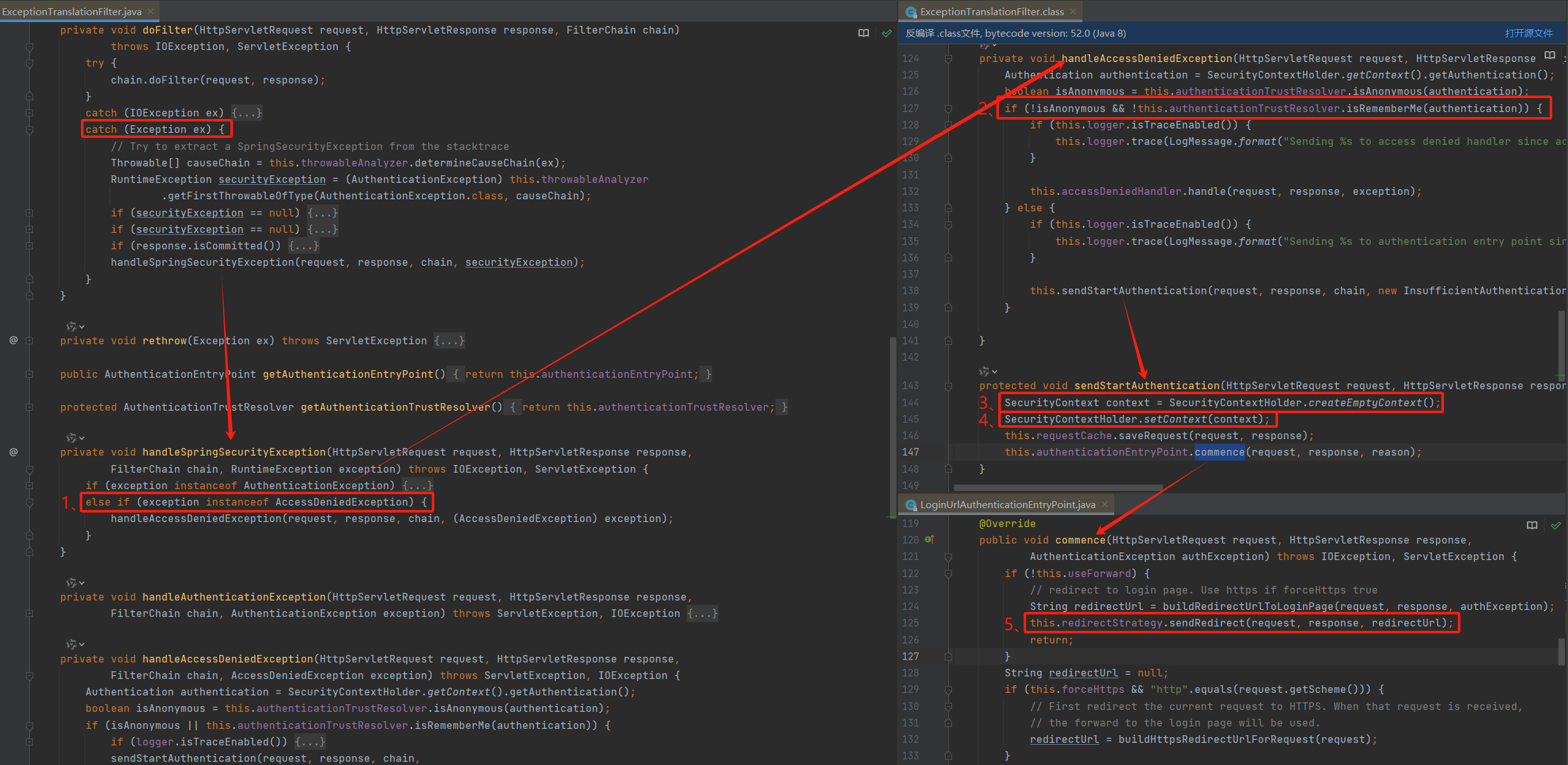Click the green checkmark in LoginUrlAuthenticationEntryPoint editor
Viewport: 1568px width, 765px height.
pyautogui.click(x=1556, y=525)
